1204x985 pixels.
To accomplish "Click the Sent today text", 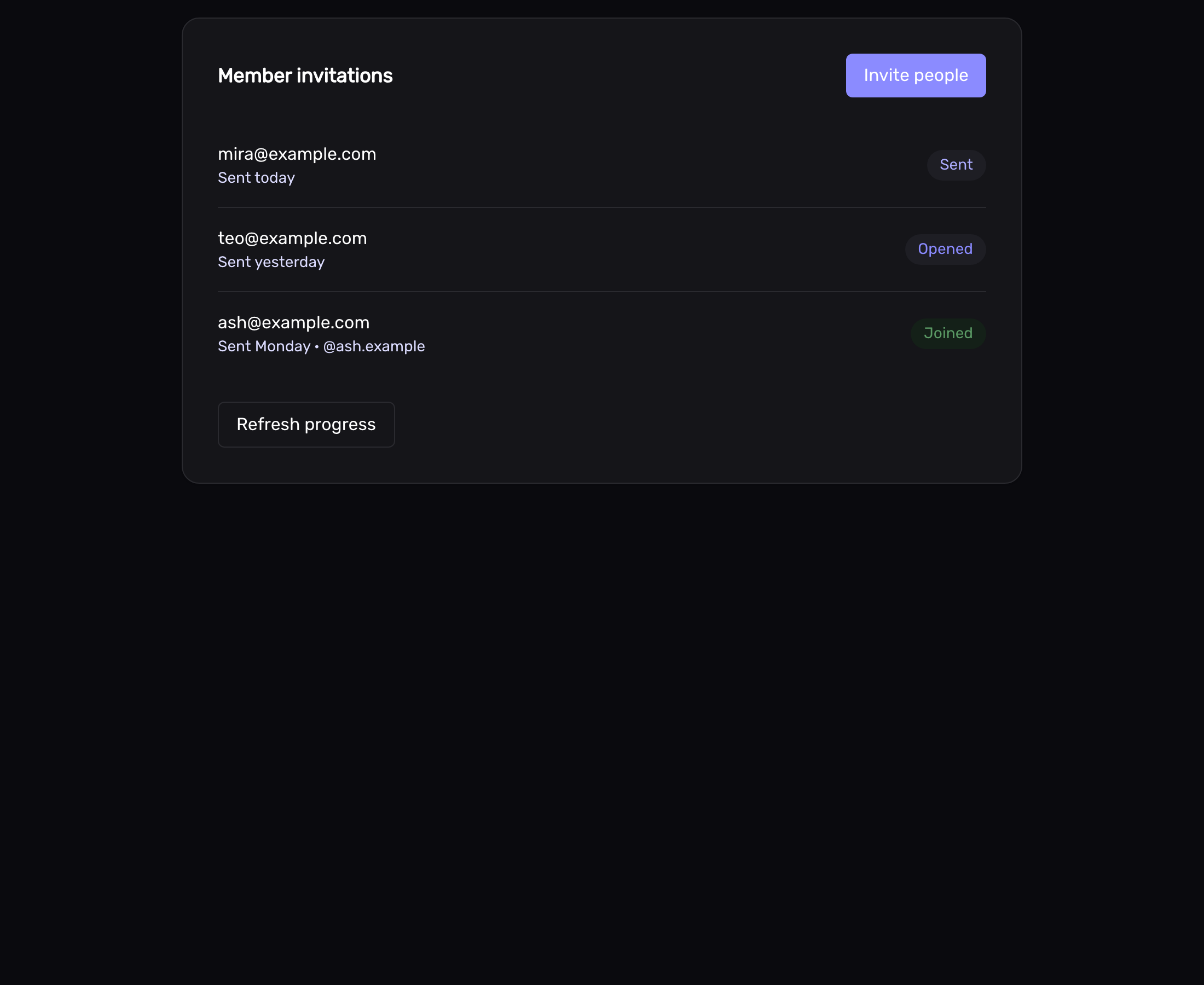I will (x=257, y=178).
